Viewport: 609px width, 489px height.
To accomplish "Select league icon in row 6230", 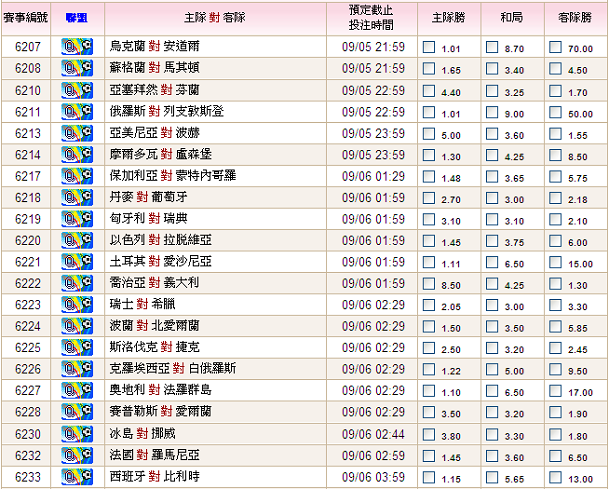I will coord(77,434).
